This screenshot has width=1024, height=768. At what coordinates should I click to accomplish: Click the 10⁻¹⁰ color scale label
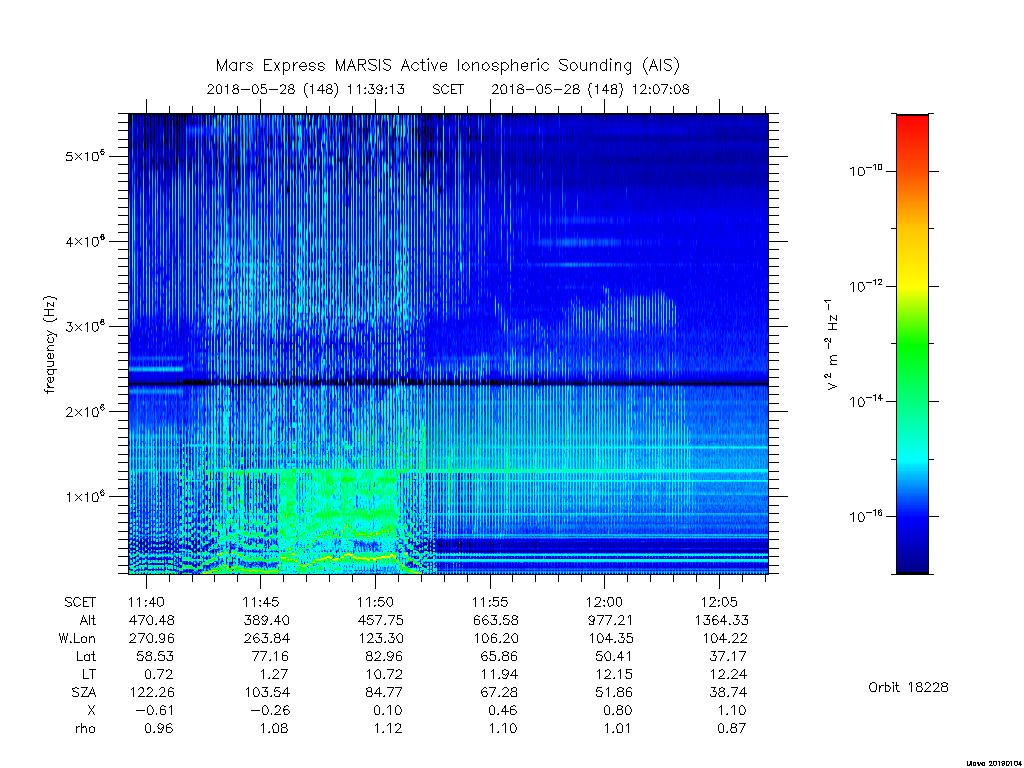click(x=865, y=170)
